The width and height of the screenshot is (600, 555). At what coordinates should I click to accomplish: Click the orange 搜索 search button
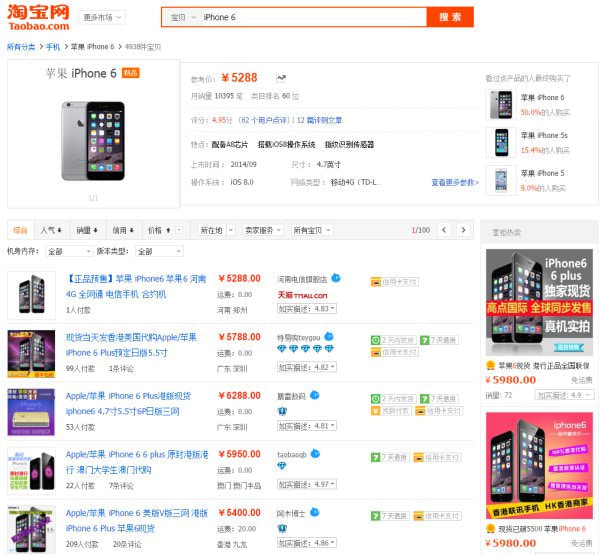[x=450, y=17]
